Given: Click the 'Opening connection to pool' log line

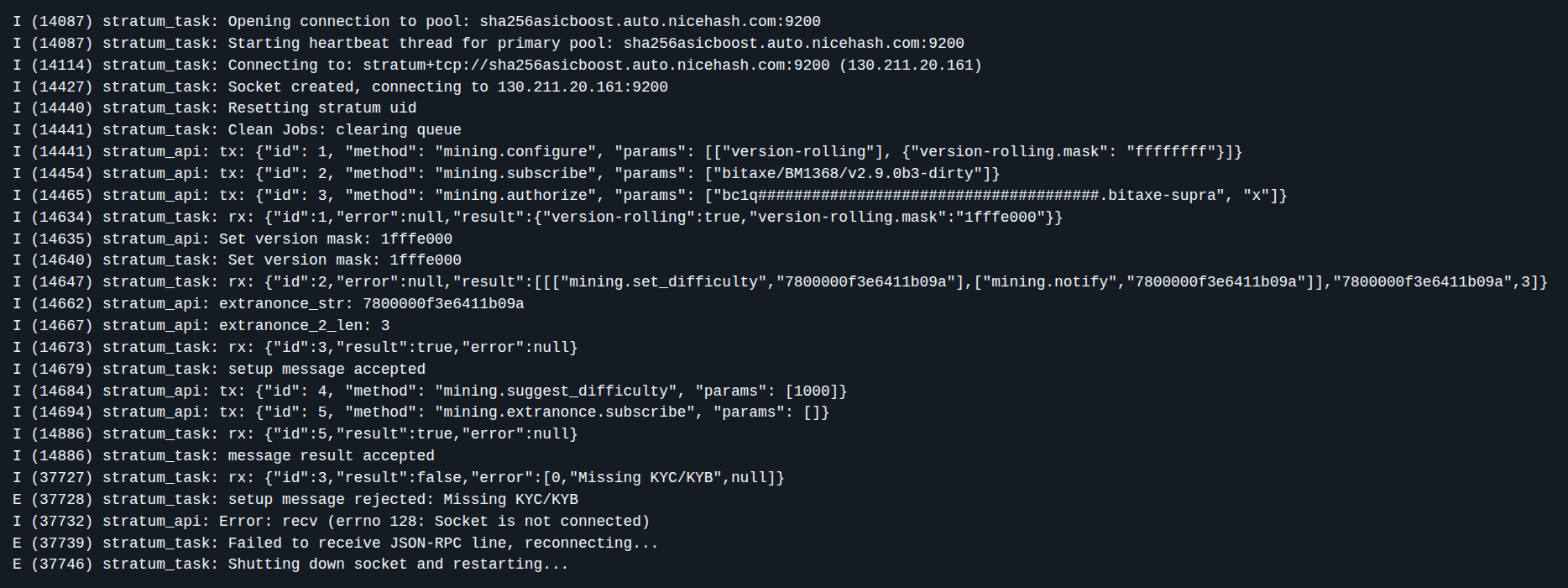Looking at the screenshot, I should tap(417, 22).
